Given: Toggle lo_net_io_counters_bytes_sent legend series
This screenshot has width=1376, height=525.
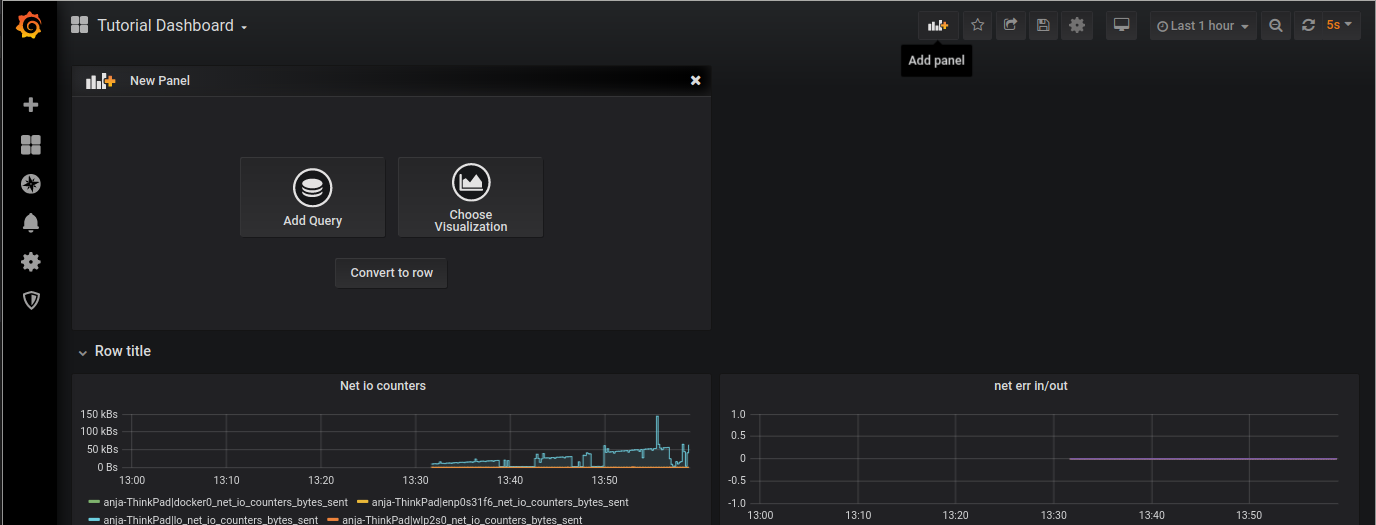Looking at the screenshot, I should (x=210, y=520).
